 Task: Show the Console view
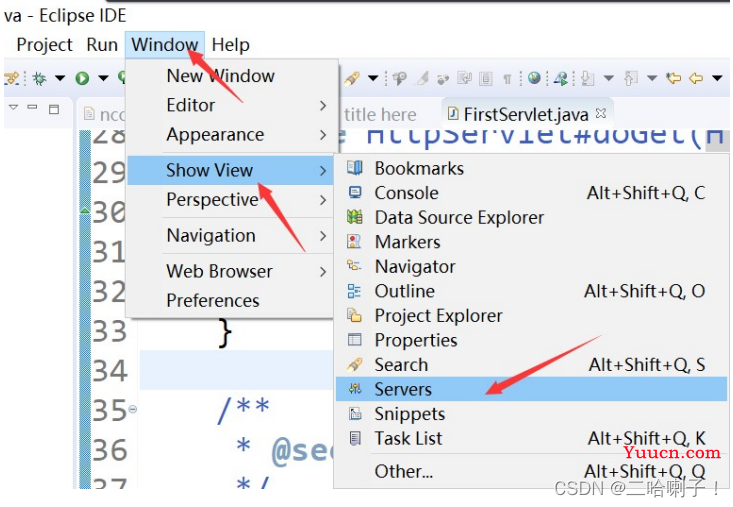pos(532,193)
